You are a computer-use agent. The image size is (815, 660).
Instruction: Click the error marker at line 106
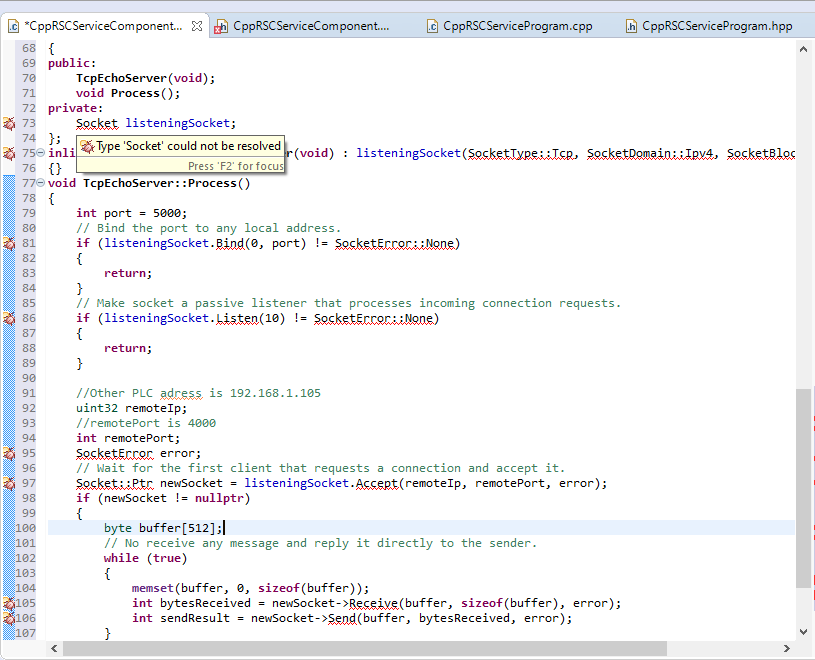click(9, 618)
